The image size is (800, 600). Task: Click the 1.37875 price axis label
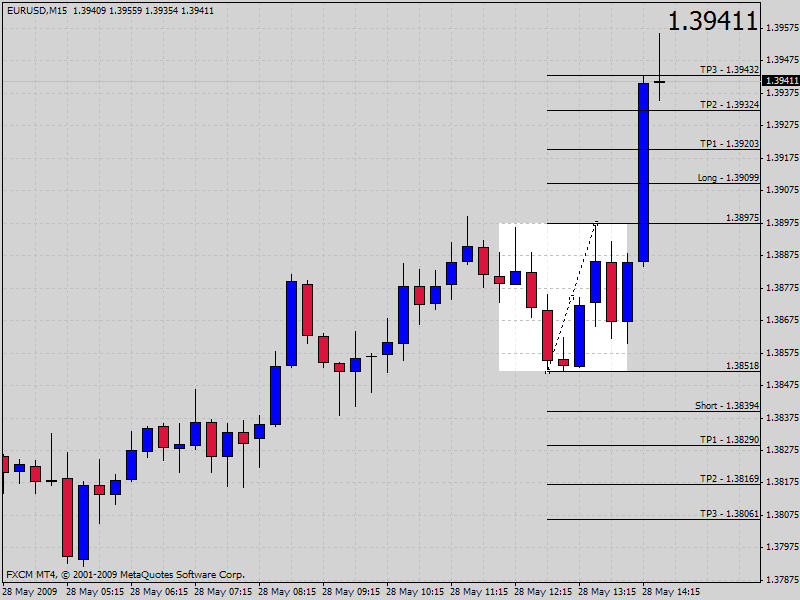(782, 580)
